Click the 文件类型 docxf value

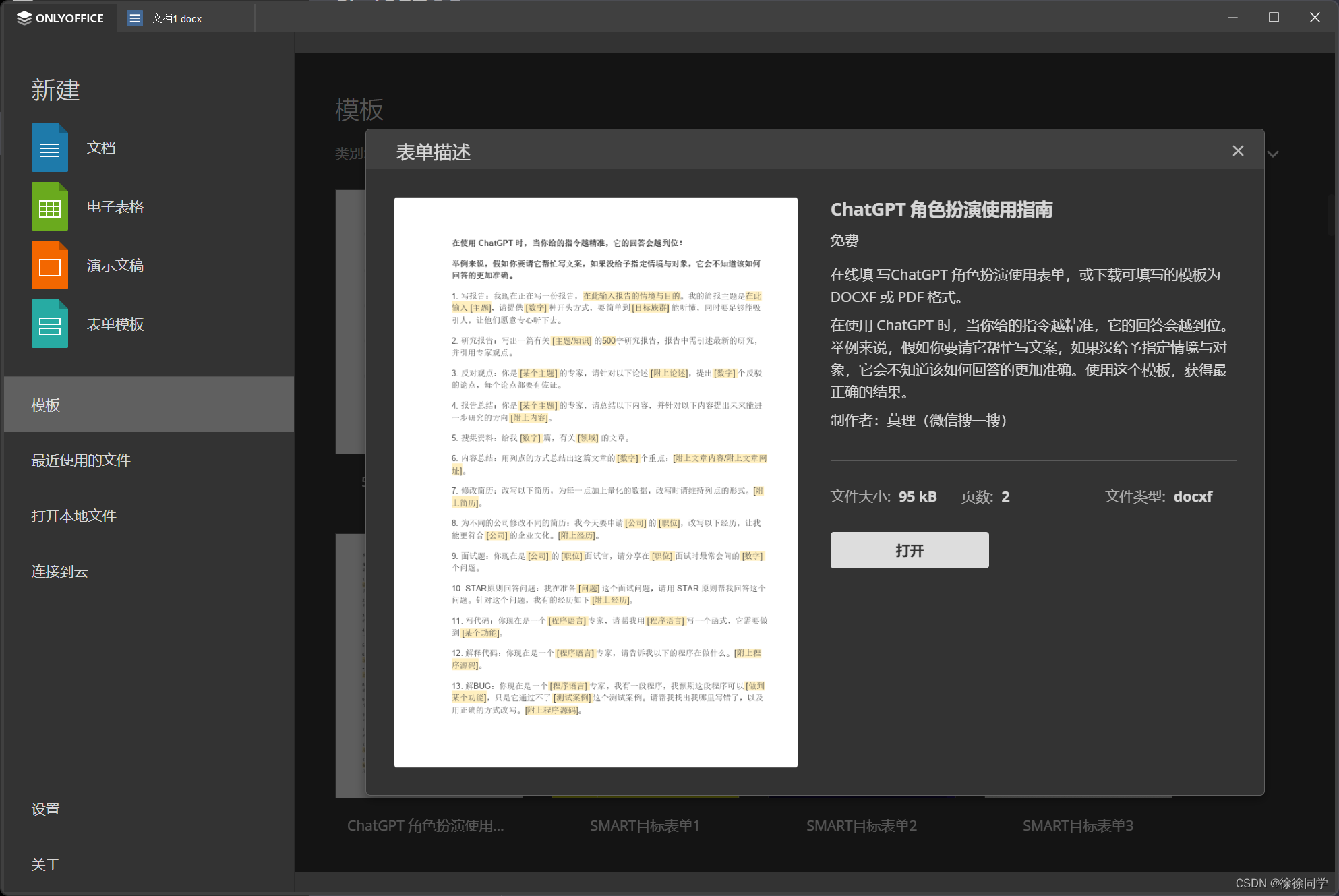1193,496
